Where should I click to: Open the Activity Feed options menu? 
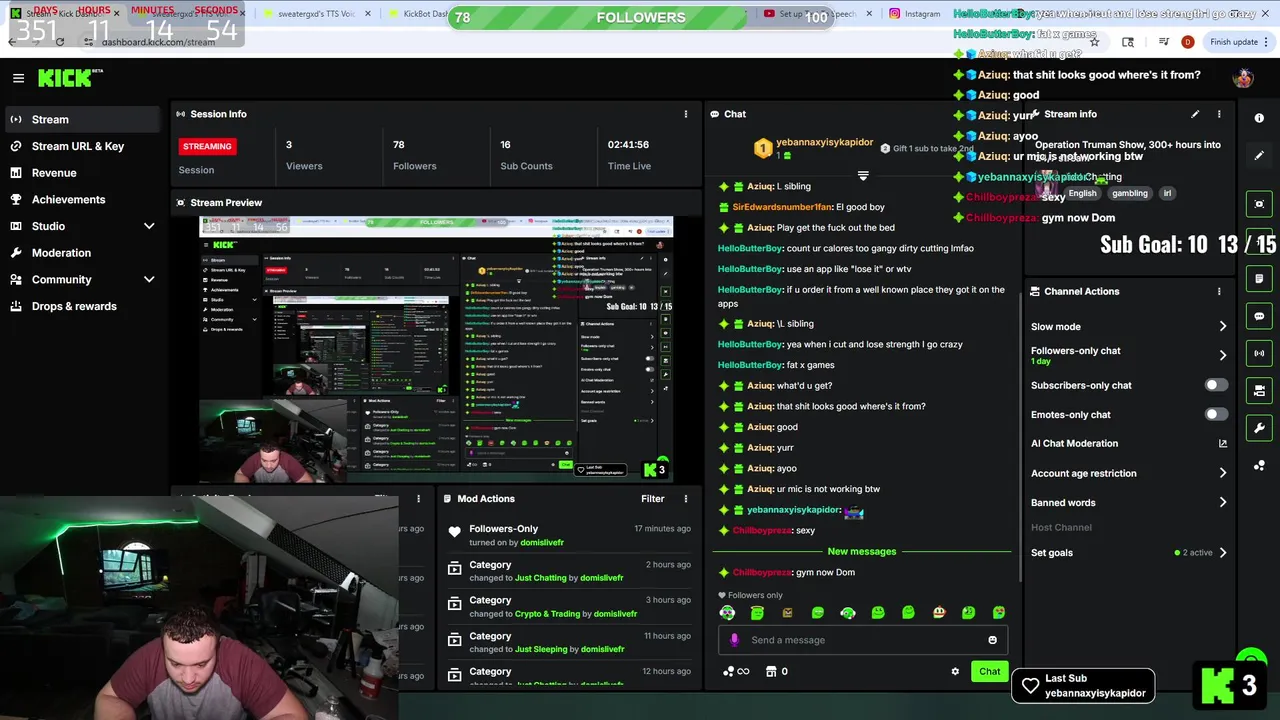tap(418, 498)
